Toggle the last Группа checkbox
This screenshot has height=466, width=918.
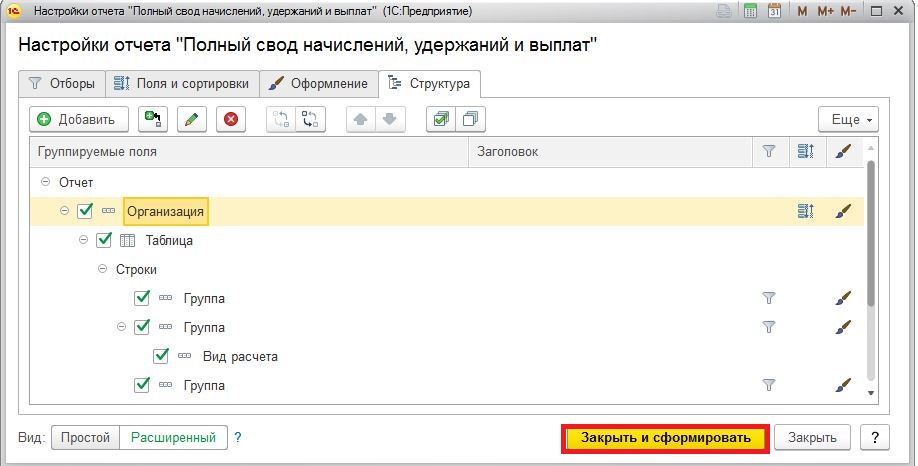tap(142, 385)
